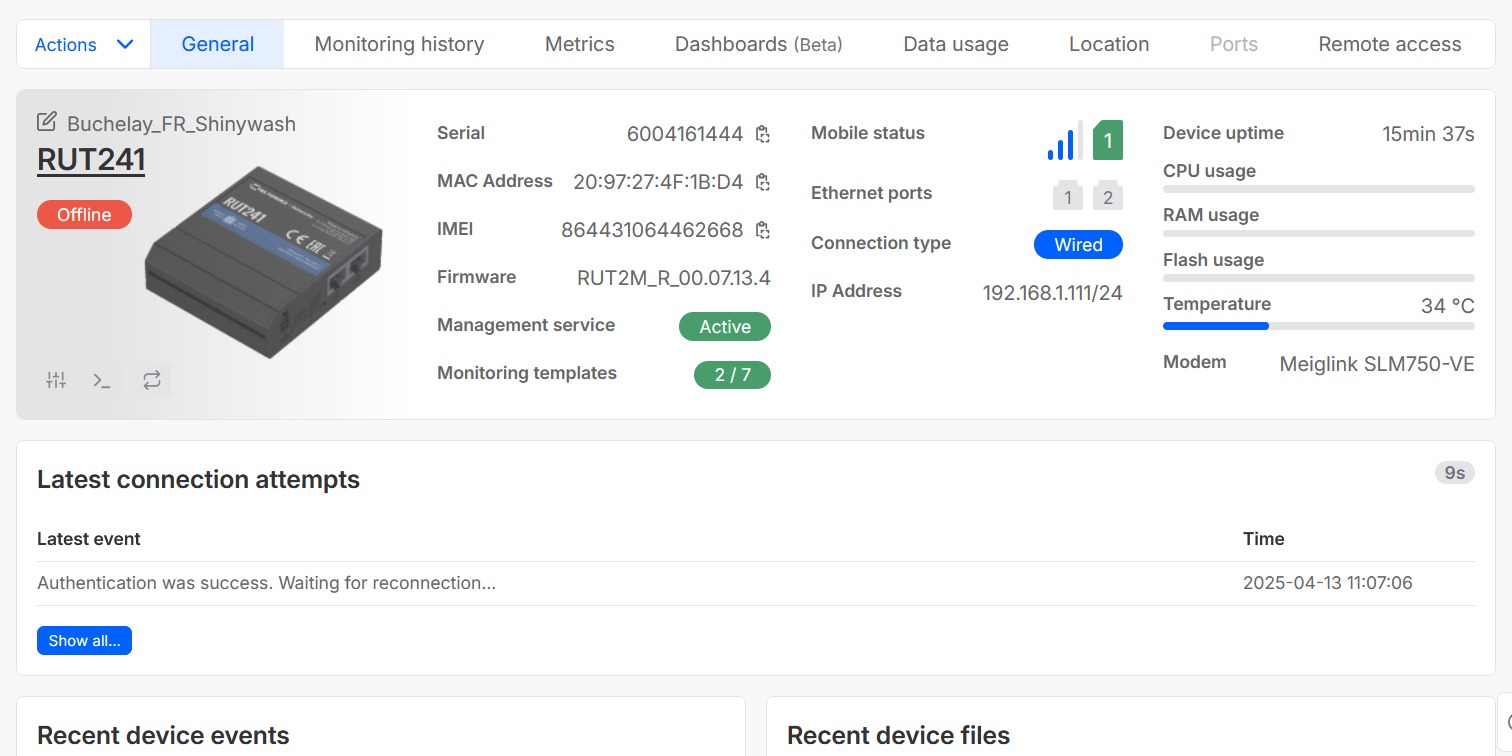Click the Offline status badge

[x=84, y=215]
